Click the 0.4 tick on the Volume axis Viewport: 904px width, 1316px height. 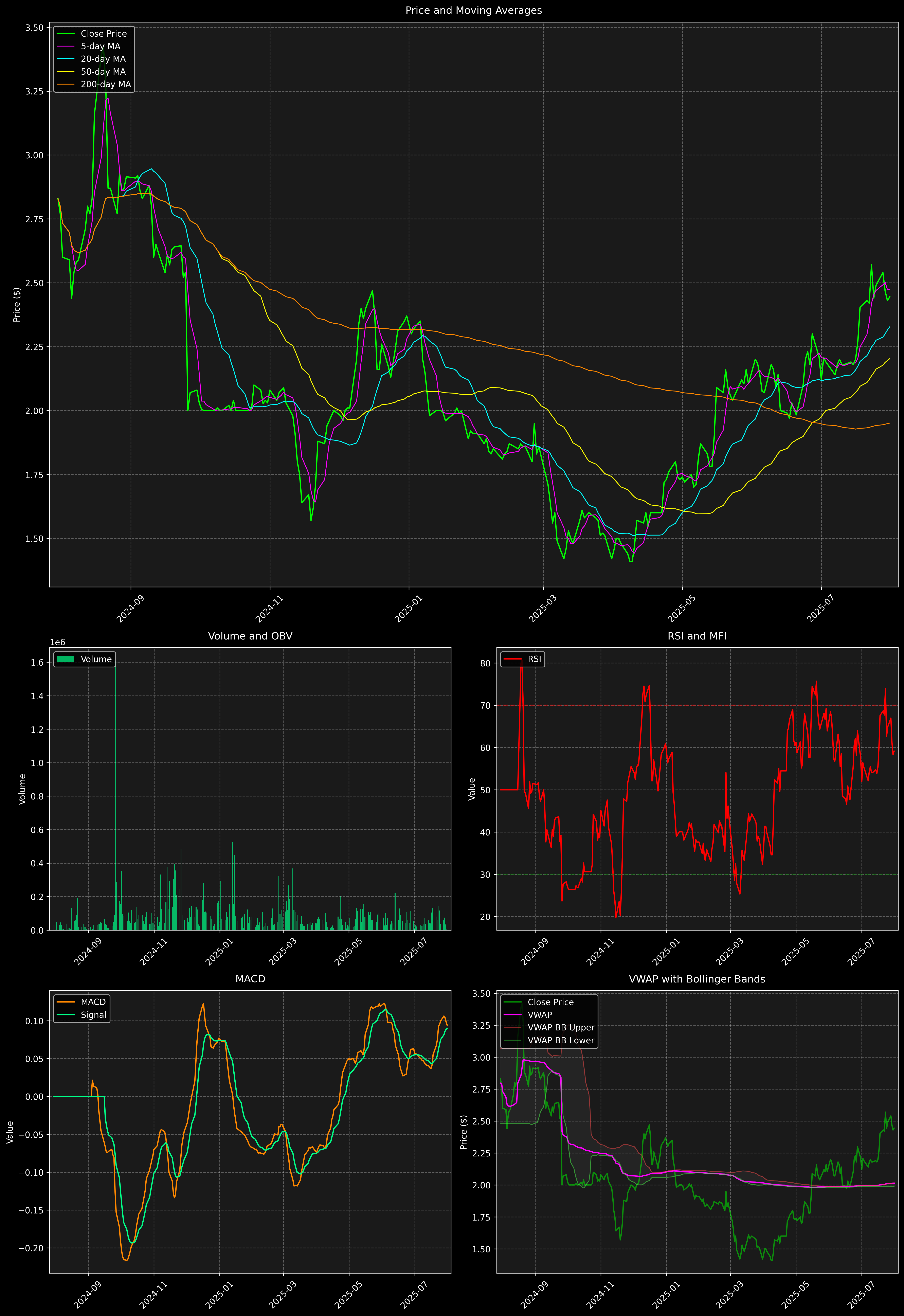pos(37,864)
